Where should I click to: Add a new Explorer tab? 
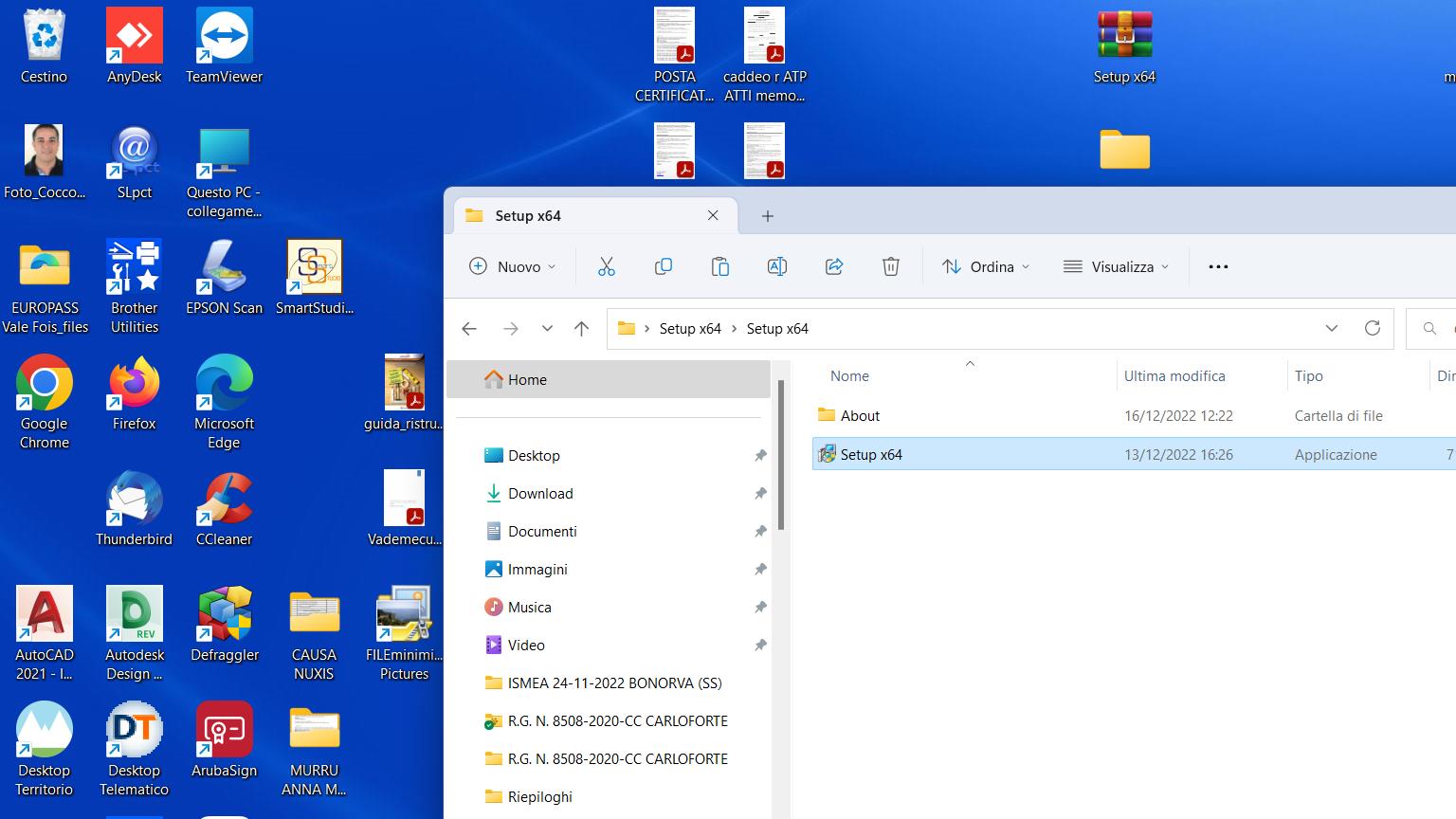pyautogui.click(x=768, y=216)
